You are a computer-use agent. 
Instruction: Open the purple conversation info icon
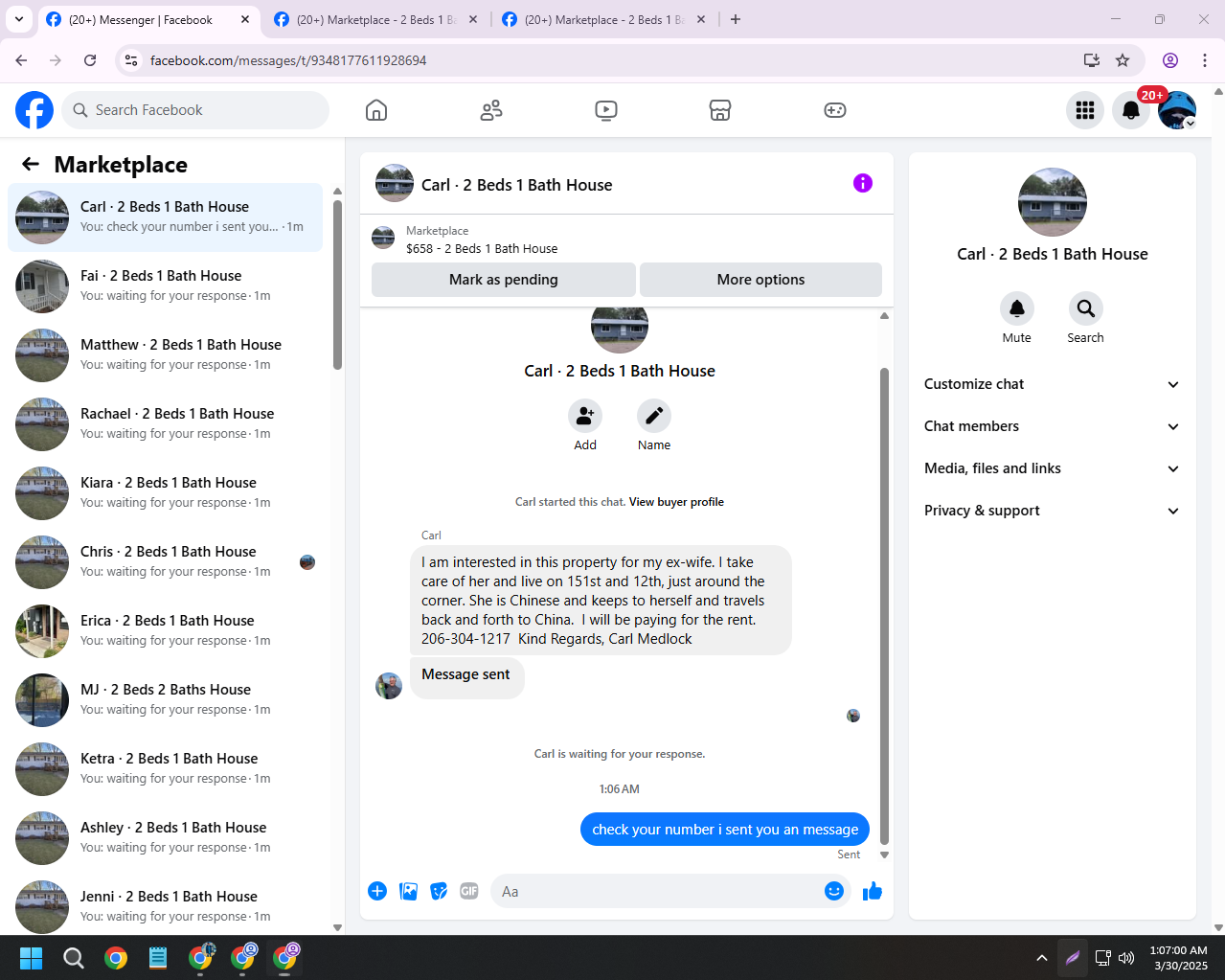pyautogui.click(x=863, y=183)
